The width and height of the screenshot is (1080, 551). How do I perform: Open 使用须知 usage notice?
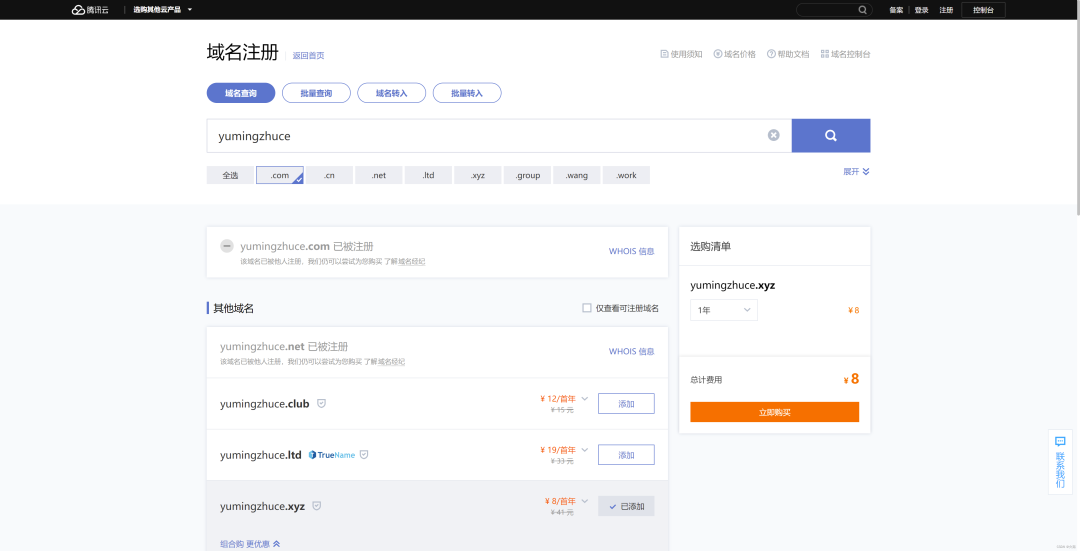pyautogui.click(x=681, y=54)
